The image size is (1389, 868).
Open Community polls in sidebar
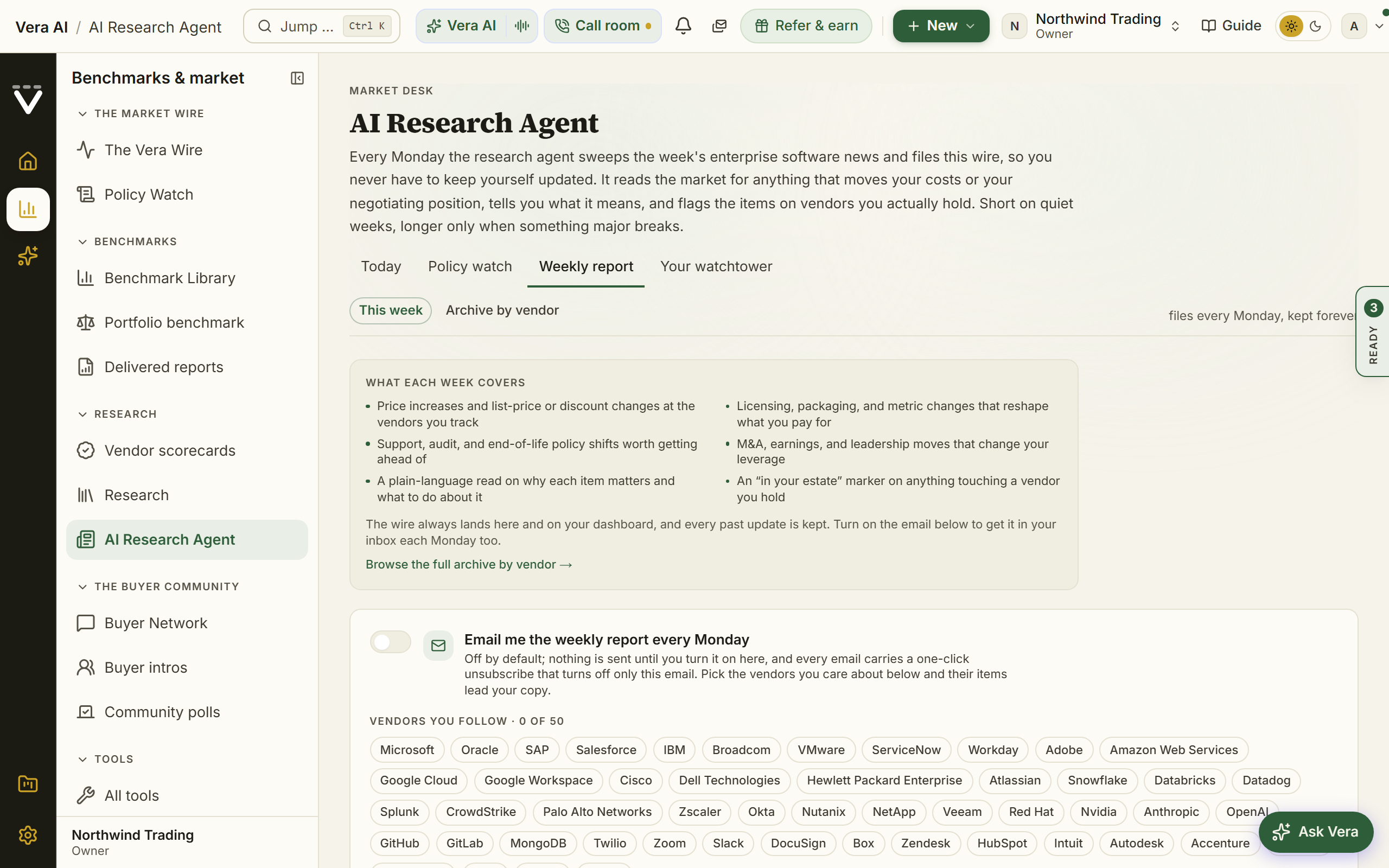point(187,712)
